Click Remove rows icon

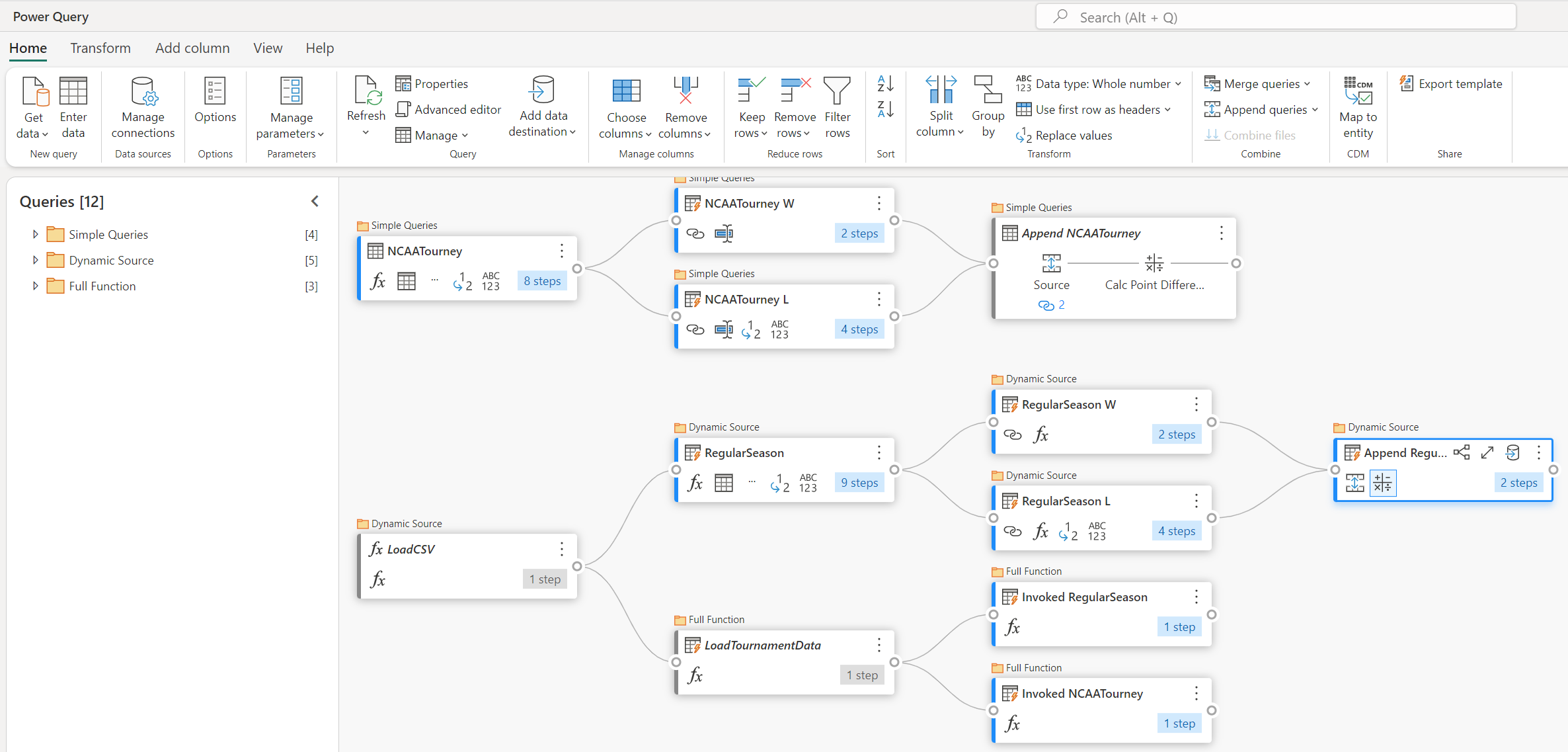point(795,91)
